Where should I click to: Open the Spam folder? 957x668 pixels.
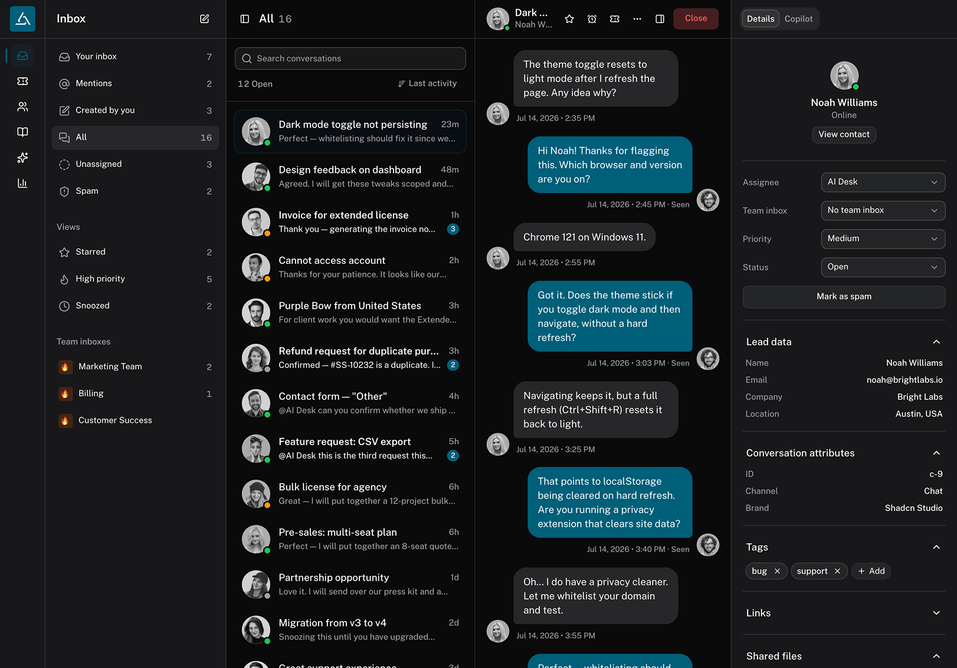[x=135, y=191]
